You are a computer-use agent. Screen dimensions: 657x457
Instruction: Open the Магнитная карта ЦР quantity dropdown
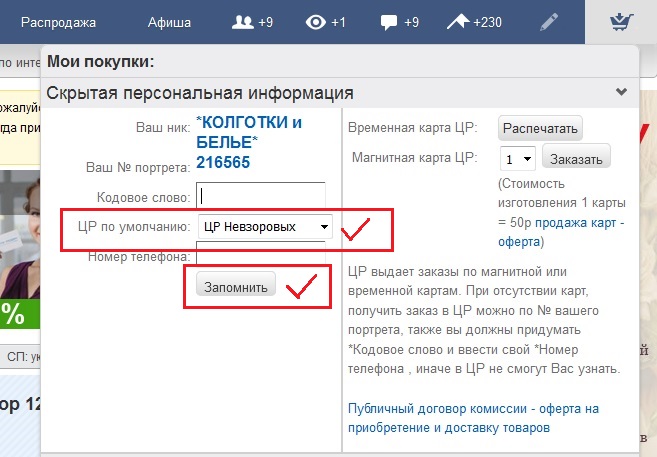tap(517, 158)
